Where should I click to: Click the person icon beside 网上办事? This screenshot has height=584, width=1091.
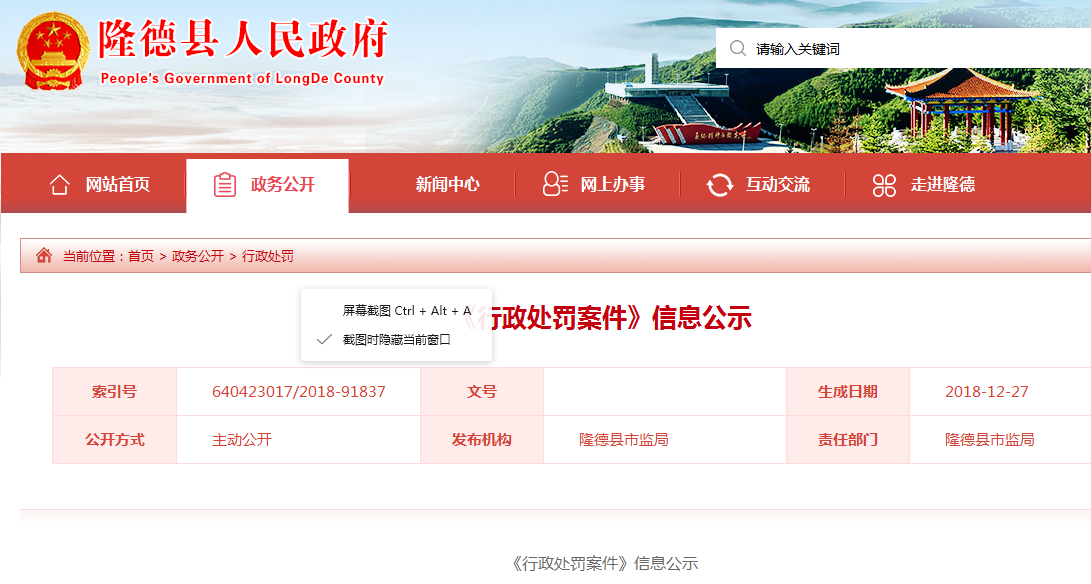555,184
